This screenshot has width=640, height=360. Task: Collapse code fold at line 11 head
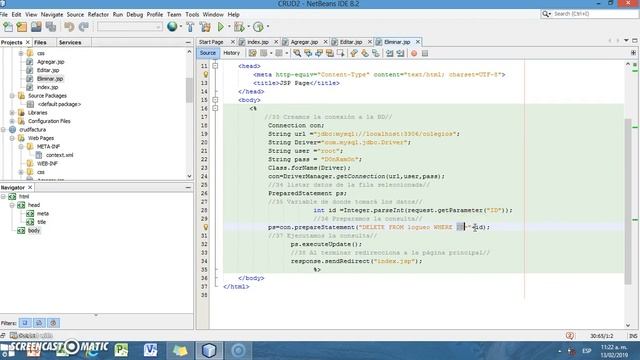pyautogui.click(x=215, y=66)
